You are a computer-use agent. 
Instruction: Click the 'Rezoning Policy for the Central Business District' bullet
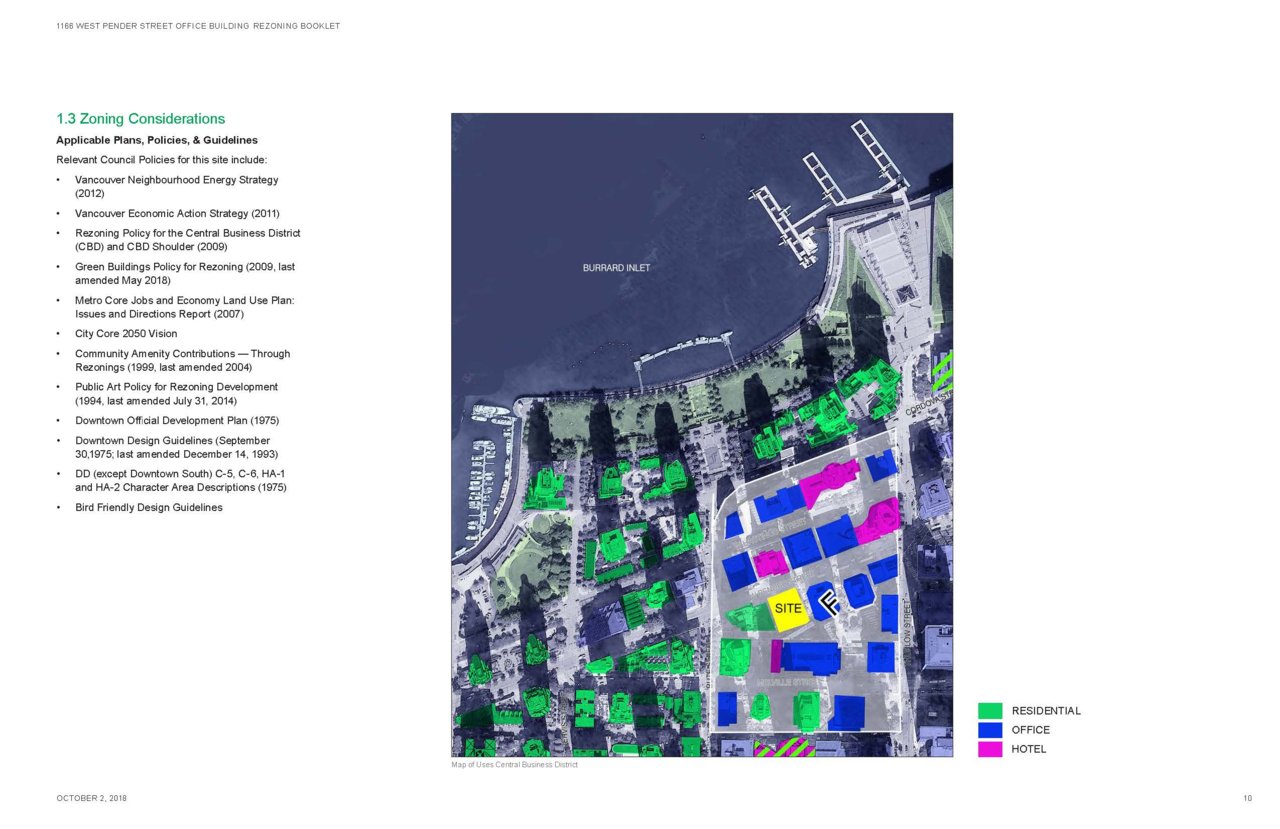click(187, 240)
